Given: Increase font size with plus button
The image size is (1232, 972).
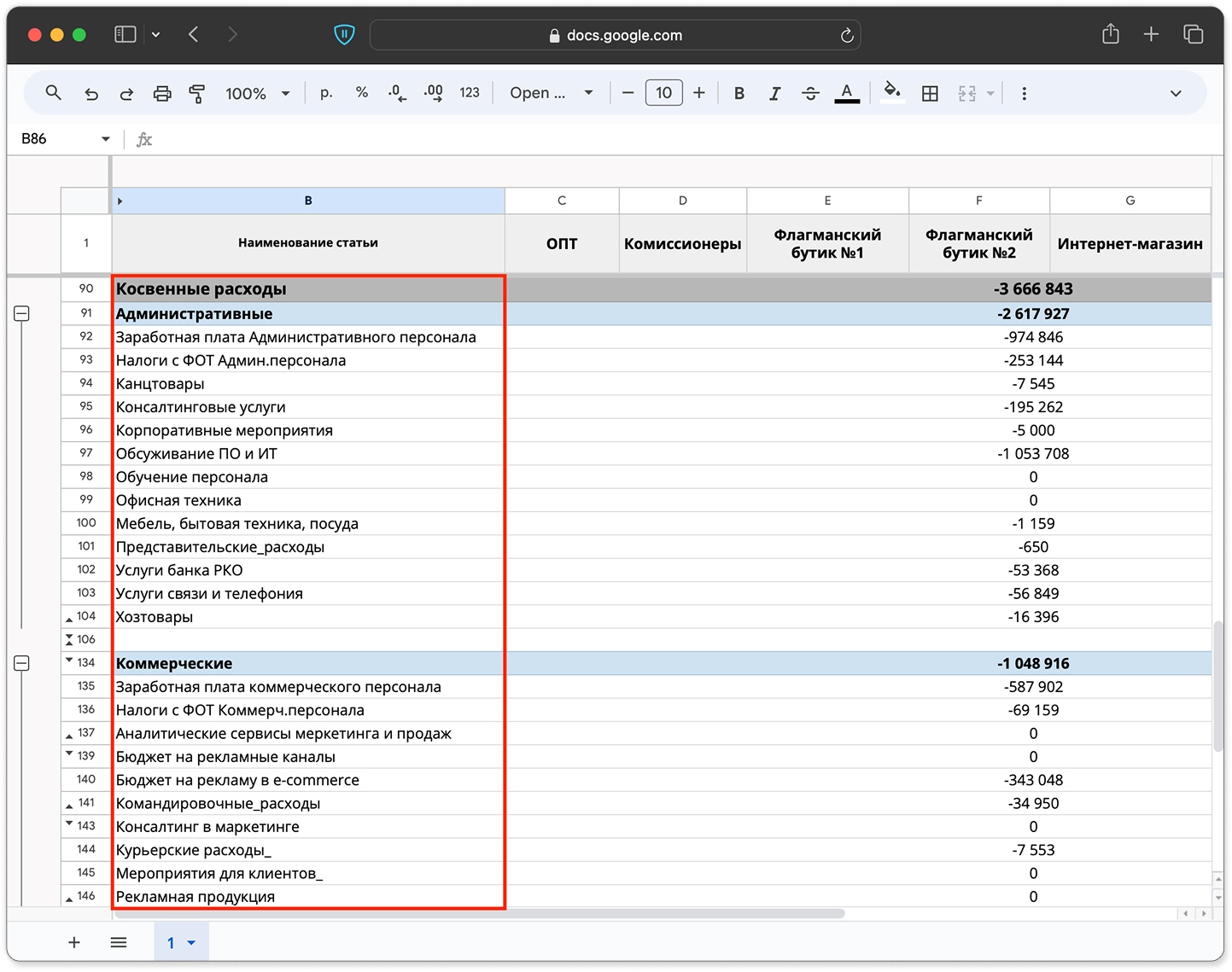Looking at the screenshot, I should coord(699,93).
